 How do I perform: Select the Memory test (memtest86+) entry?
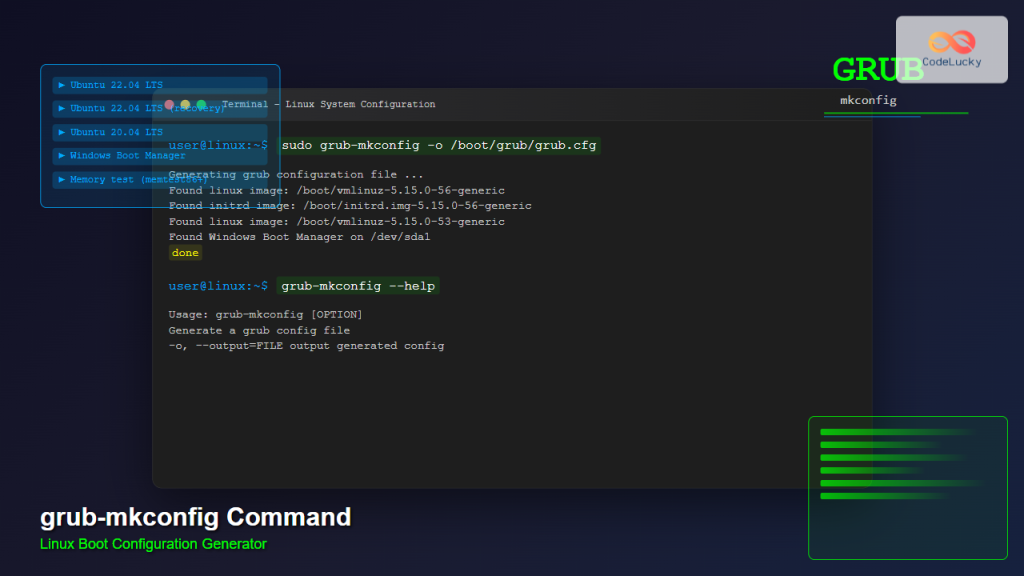click(120, 179)
